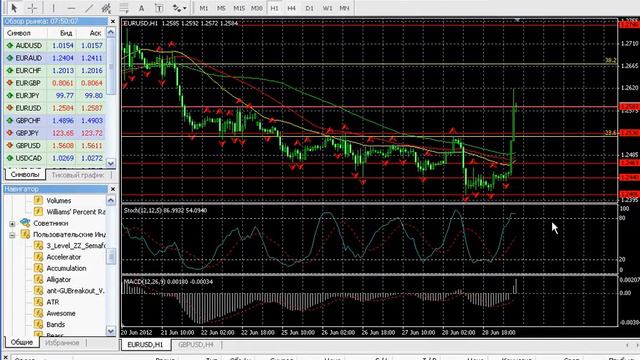Switch to the EURUSD,H1 chart tab
The image size is (640, 360).
point(145,345)
